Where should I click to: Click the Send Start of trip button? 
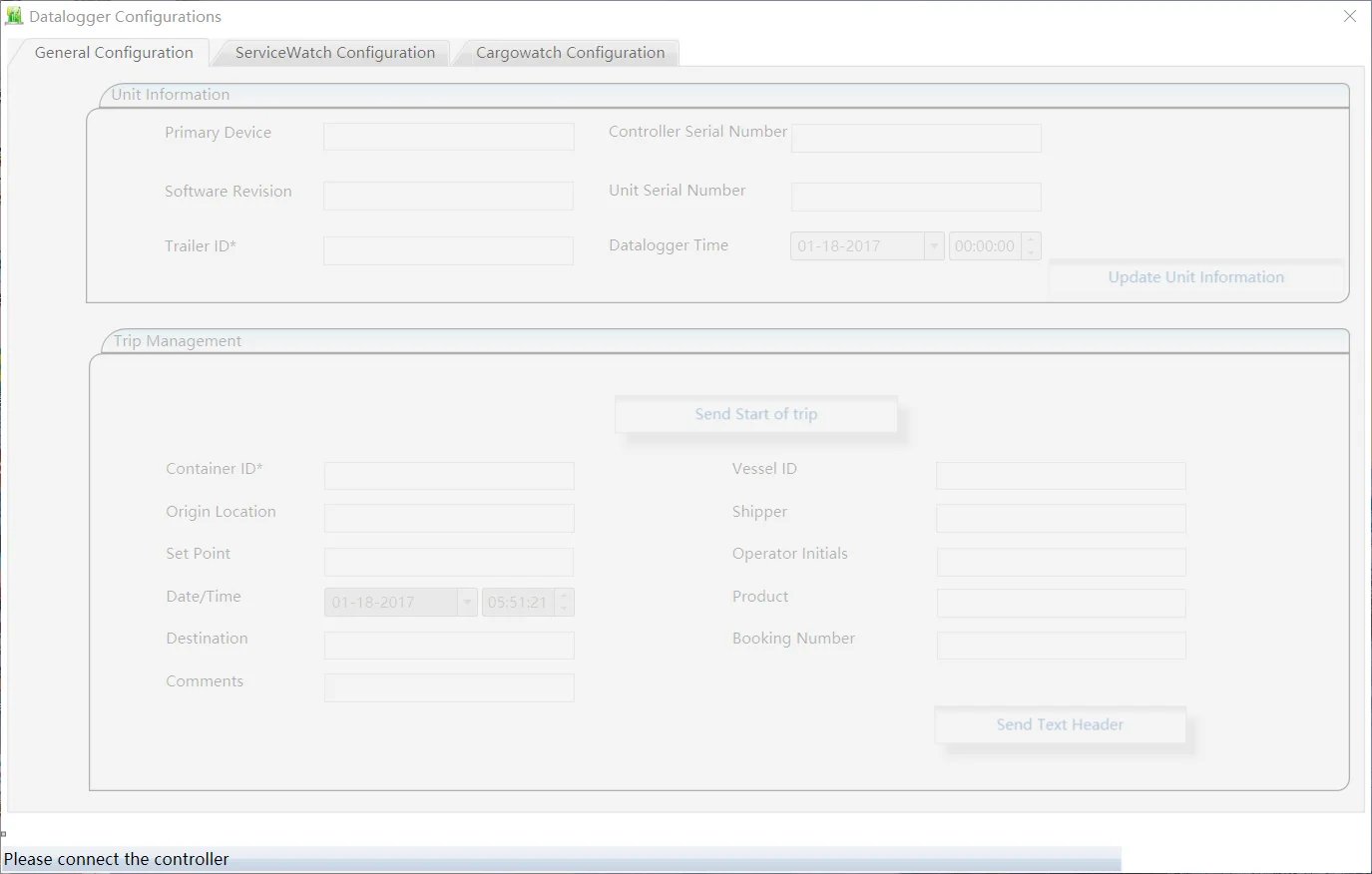coord(755,414)
